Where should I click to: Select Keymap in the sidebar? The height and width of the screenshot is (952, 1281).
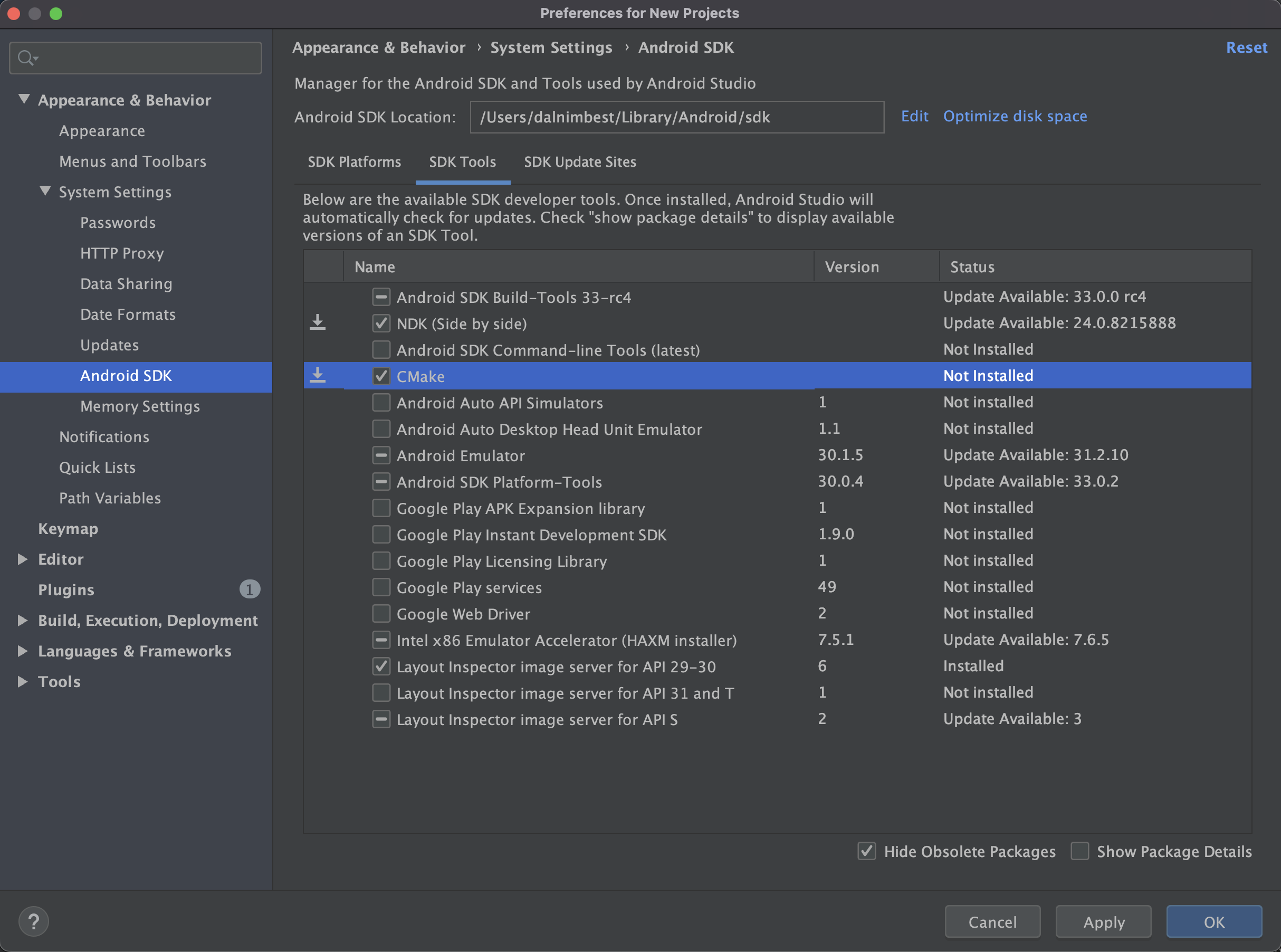coord(68,528)
